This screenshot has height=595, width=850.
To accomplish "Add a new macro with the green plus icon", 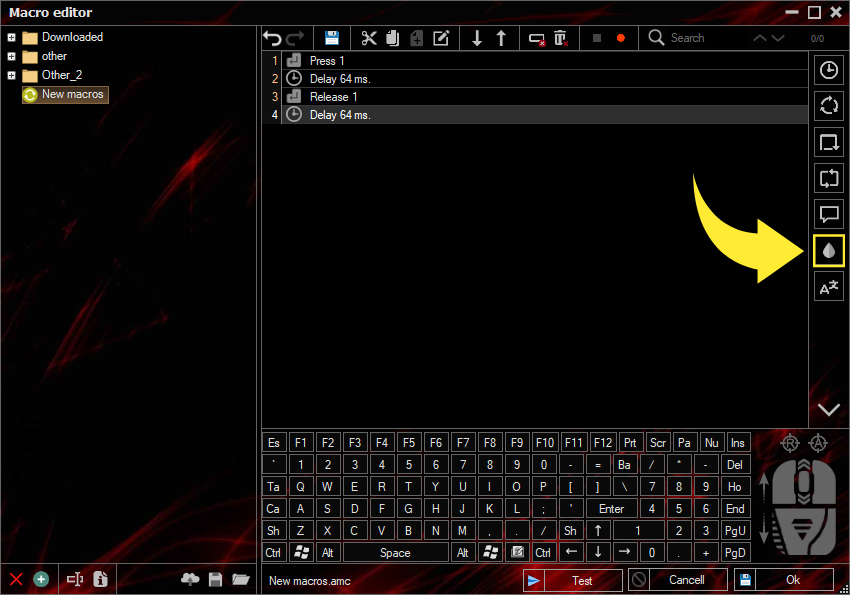I will (40, 579).
